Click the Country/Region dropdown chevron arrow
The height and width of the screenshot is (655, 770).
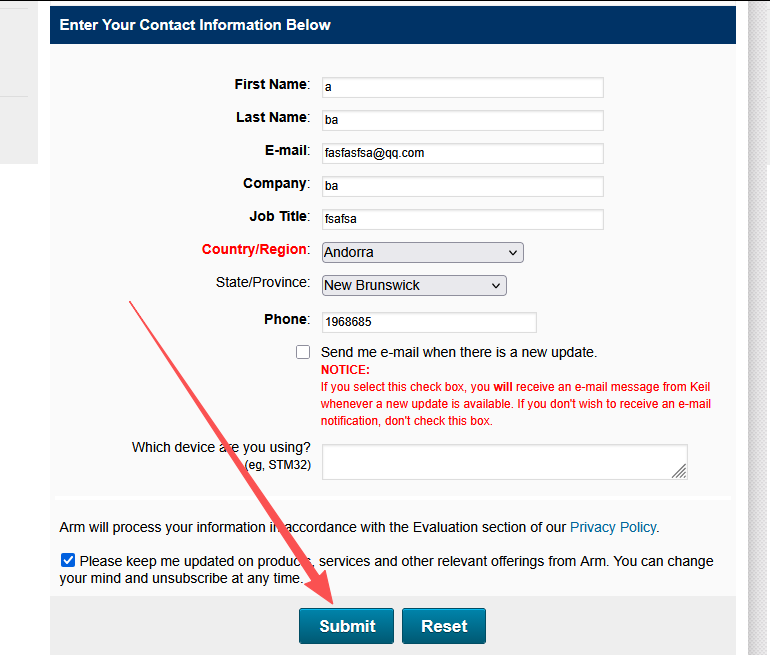[x=513, y=253]
